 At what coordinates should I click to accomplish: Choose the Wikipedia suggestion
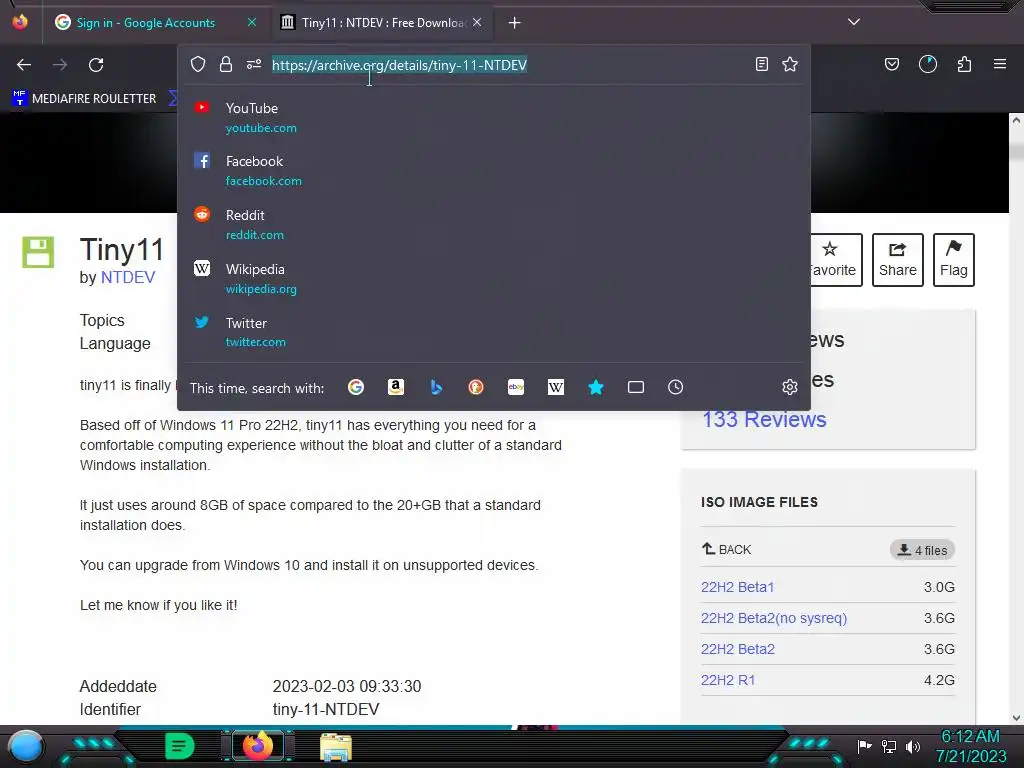[x=494, y=278]
